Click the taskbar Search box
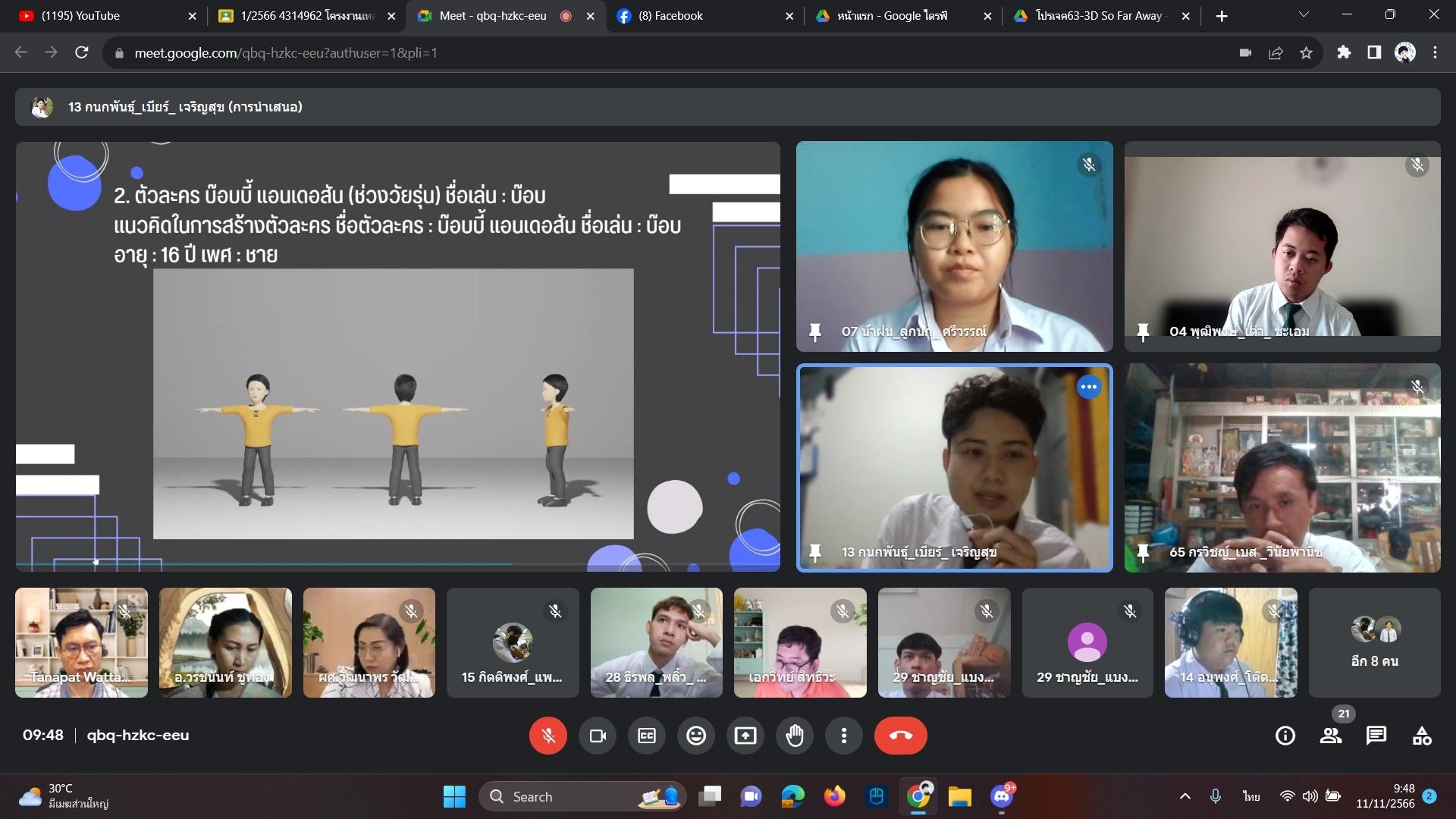1456x819 pixels. [582, 796]
